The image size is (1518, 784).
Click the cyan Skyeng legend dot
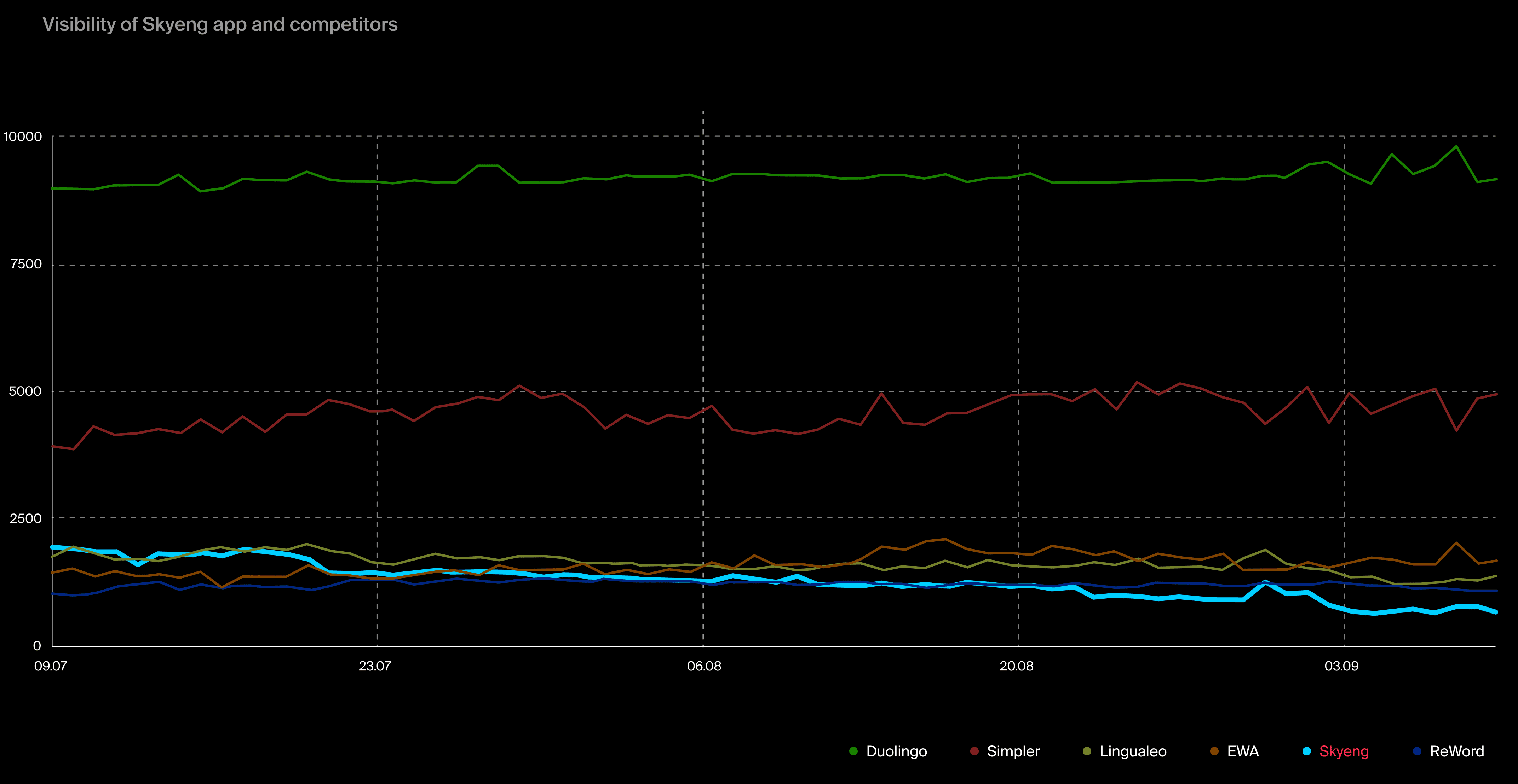pyautogui.click(x=1306, y=751)
